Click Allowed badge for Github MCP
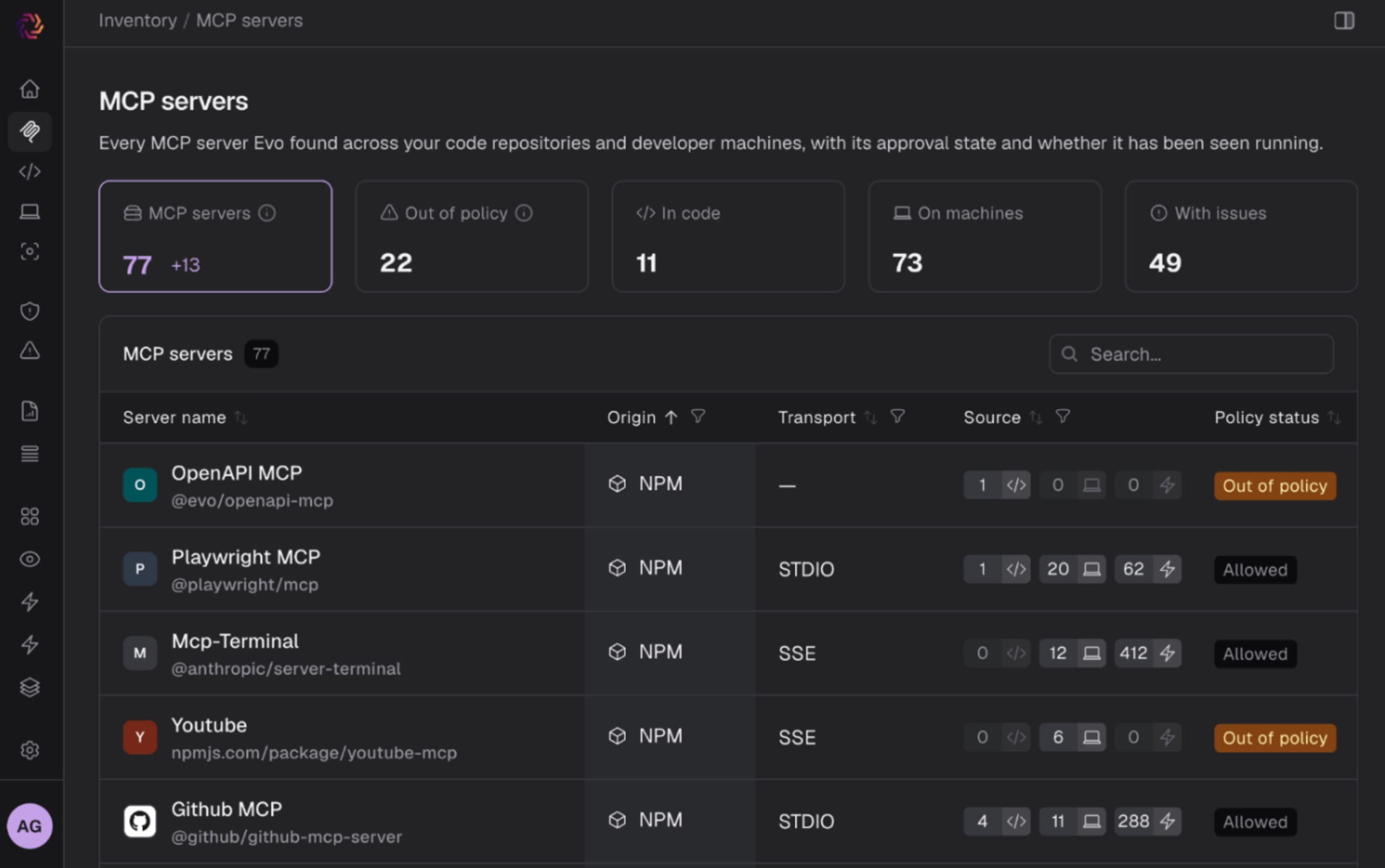The height and width of the screenshot is (868, 1385). click(1255, 821)
